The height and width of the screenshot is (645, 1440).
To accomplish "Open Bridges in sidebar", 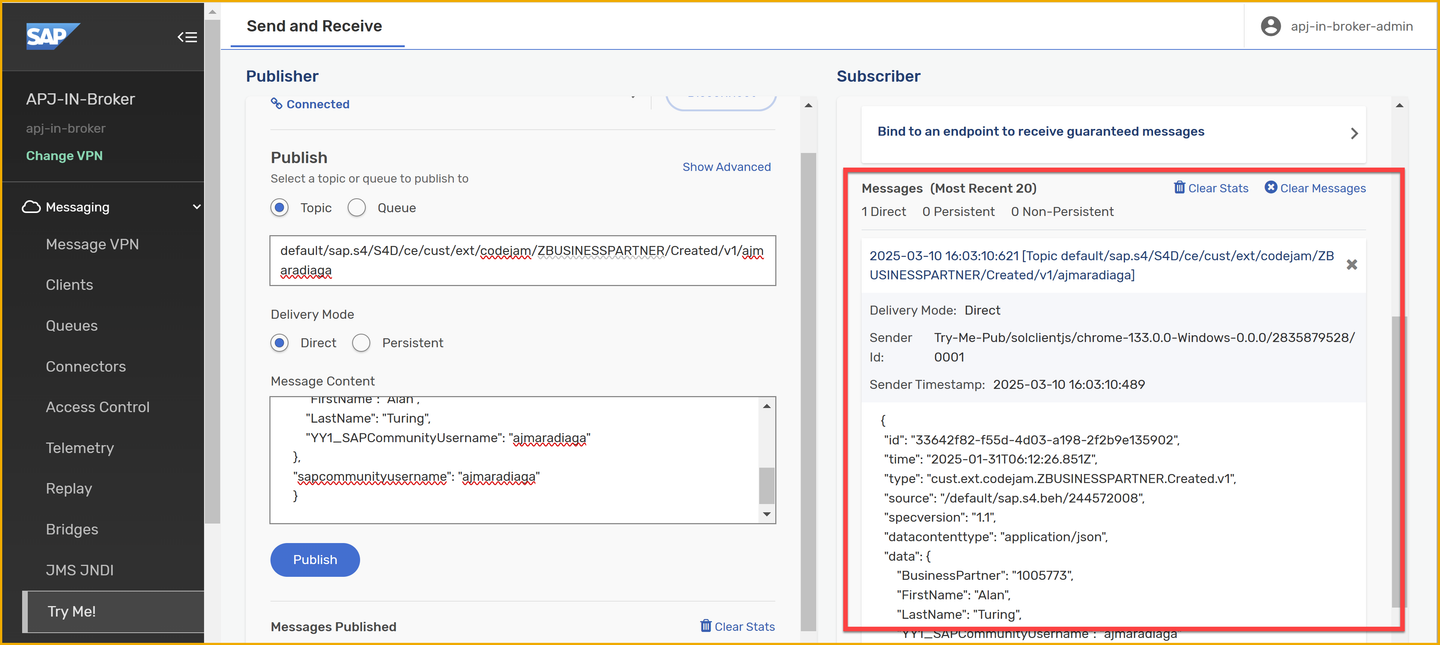I will [72, 530].
